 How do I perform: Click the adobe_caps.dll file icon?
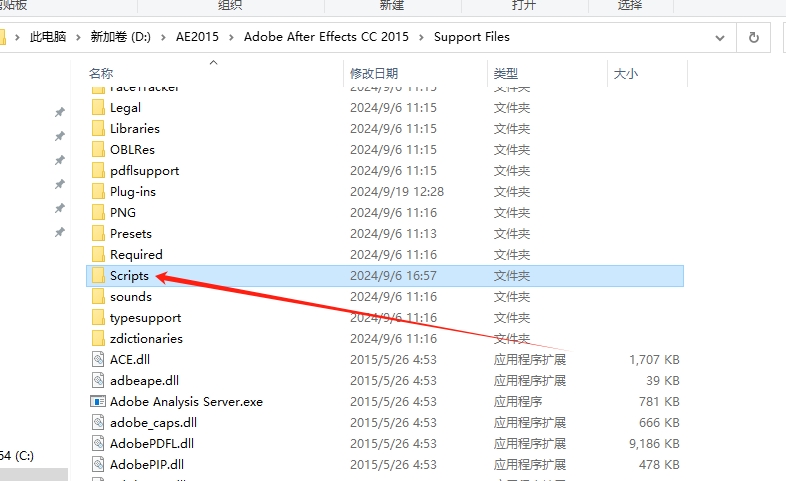pyautogui.click(x=98, y=423)
